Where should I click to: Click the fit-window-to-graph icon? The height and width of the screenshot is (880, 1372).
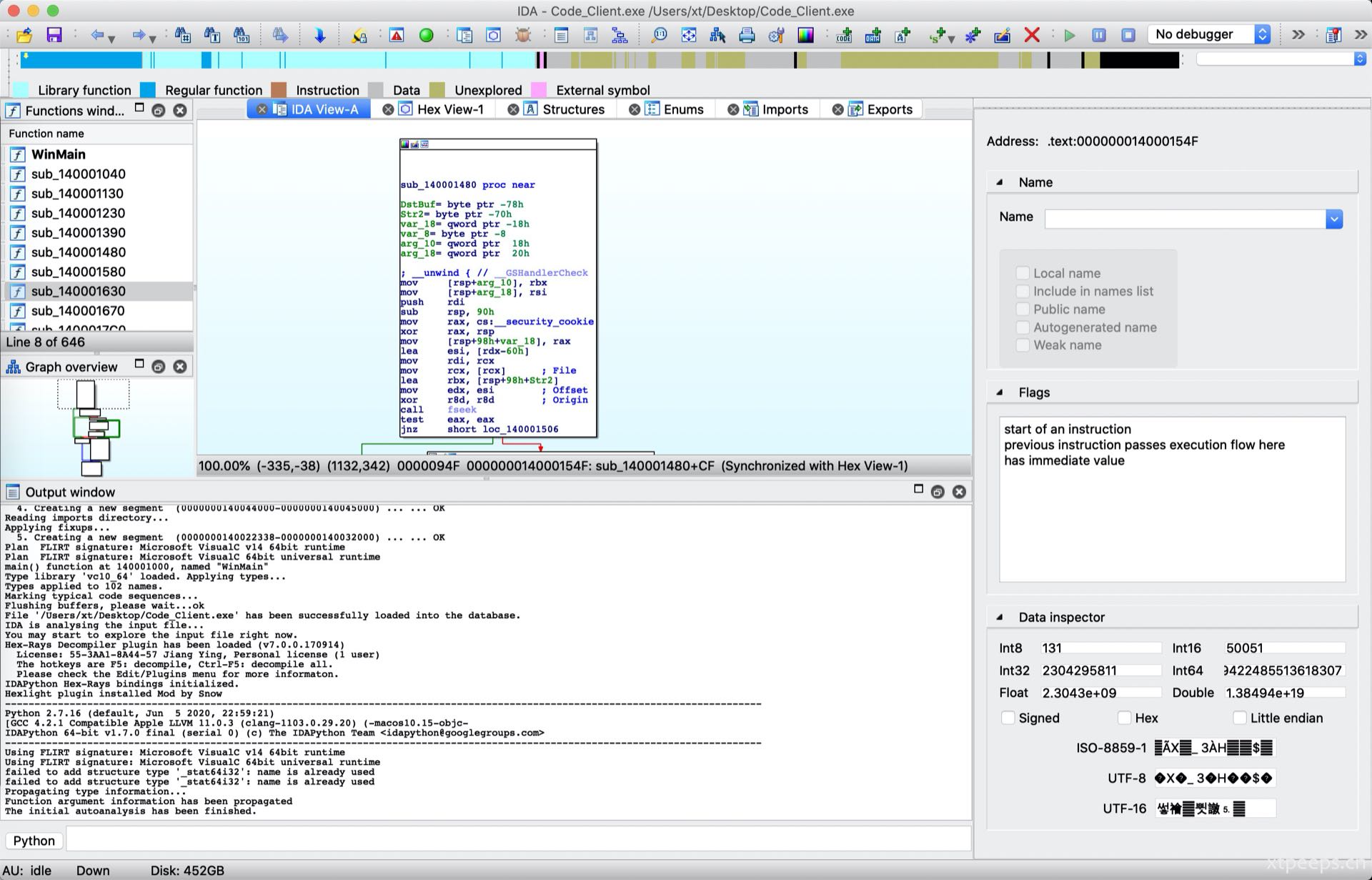[688, 35]
